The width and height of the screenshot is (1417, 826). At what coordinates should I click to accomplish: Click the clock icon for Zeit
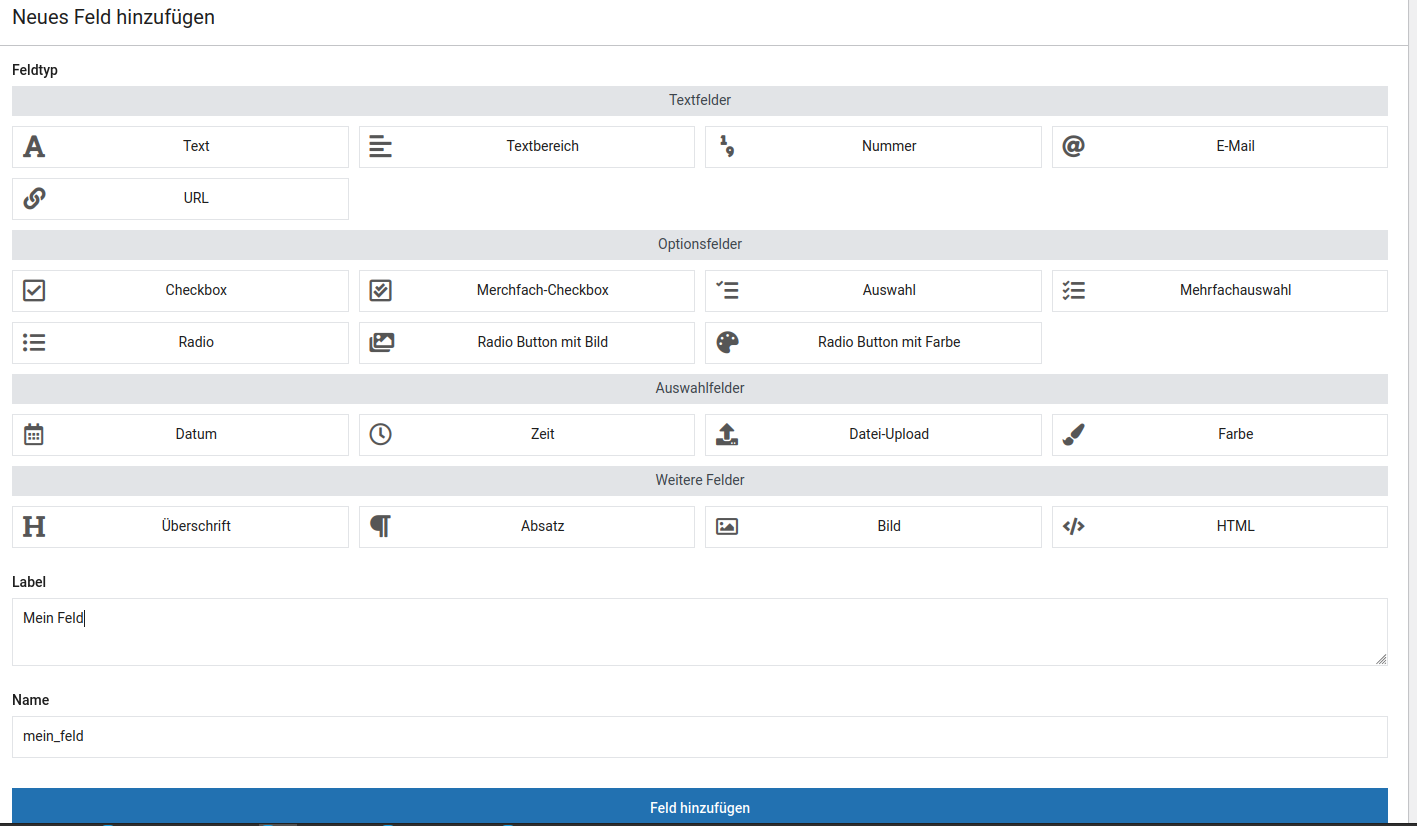pyautogui.click(x=380, y=435)
